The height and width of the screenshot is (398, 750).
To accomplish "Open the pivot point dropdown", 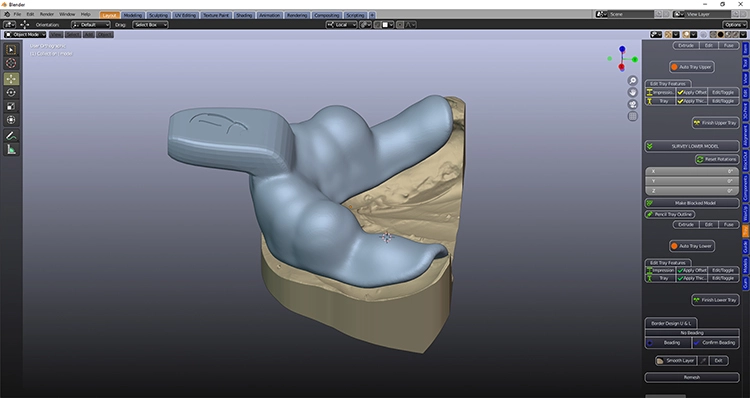I will (x=365, y=25).
